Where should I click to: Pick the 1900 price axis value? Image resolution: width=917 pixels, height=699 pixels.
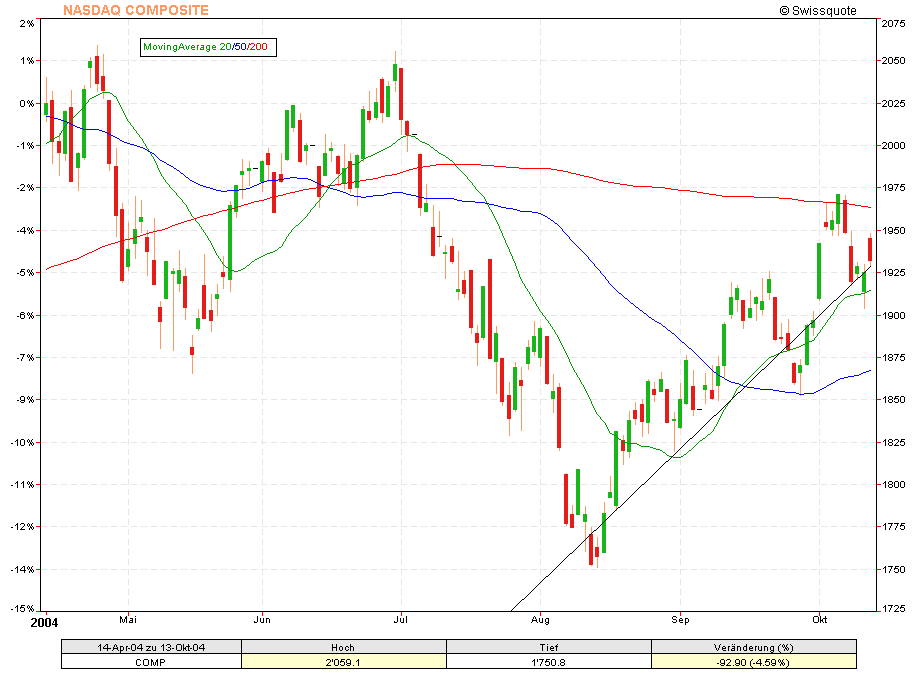893,315
